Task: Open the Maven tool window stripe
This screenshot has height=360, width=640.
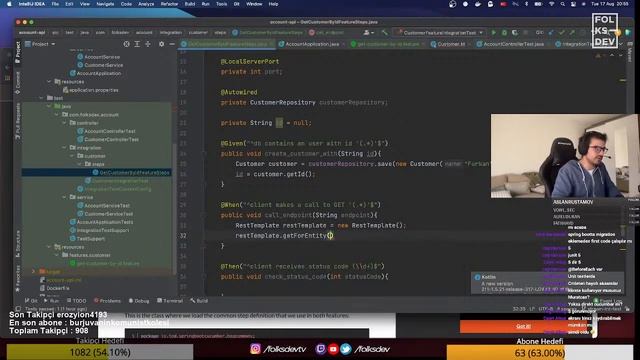Action: [x=630, y=54]
